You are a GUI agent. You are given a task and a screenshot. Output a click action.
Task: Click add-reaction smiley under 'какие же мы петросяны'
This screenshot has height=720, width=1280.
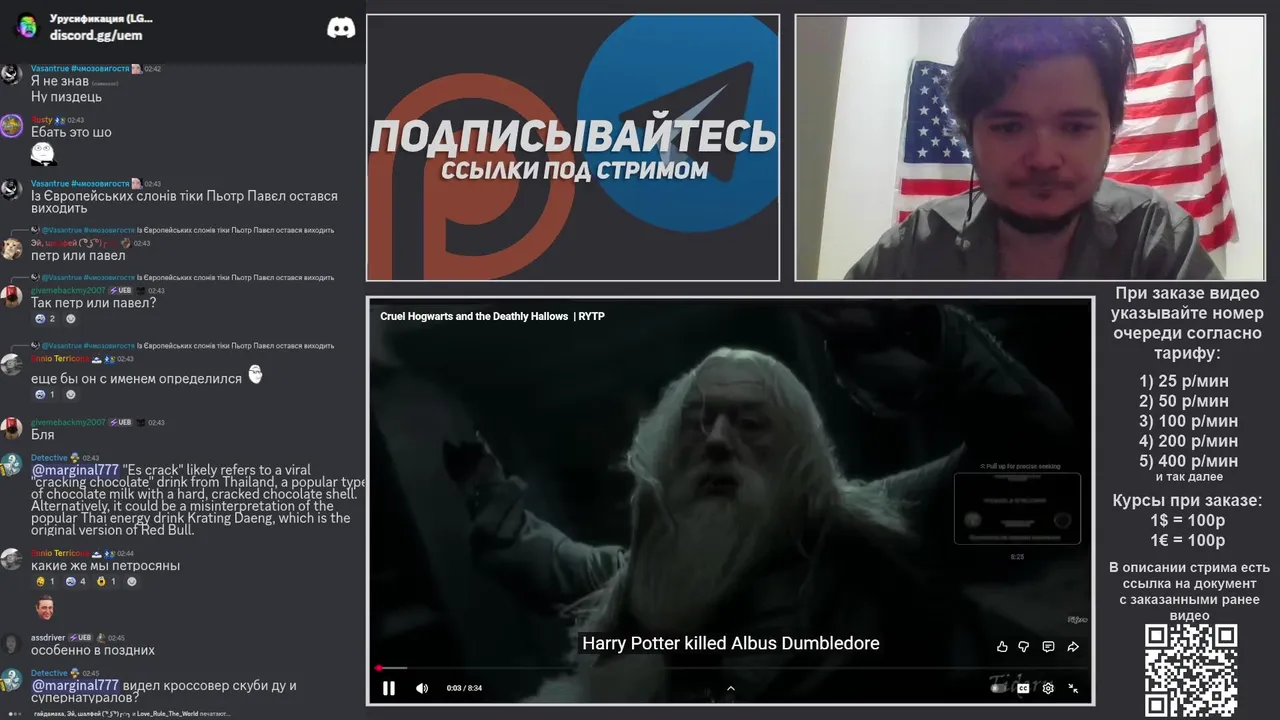(x=132, y=581)
